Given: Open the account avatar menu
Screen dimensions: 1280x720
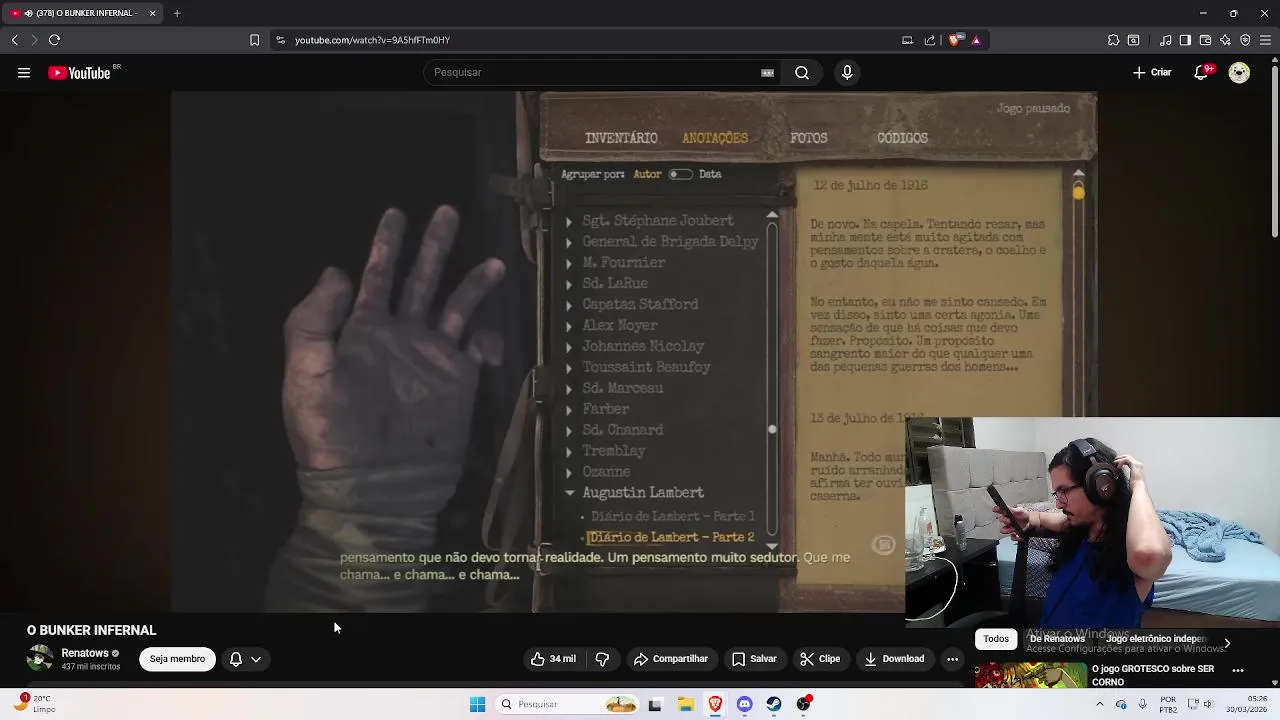Looking at the screenshot, I should pos(1239,72).
